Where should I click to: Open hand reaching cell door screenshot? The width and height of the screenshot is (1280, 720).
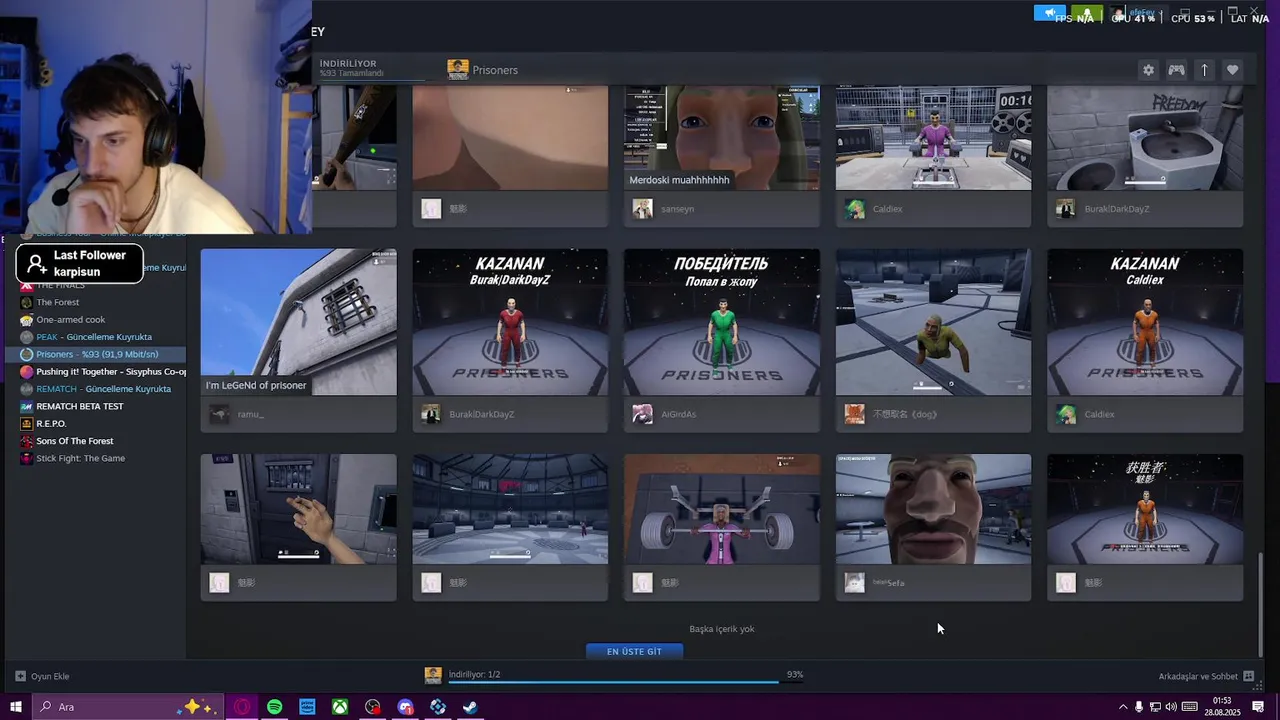[298, 509]
